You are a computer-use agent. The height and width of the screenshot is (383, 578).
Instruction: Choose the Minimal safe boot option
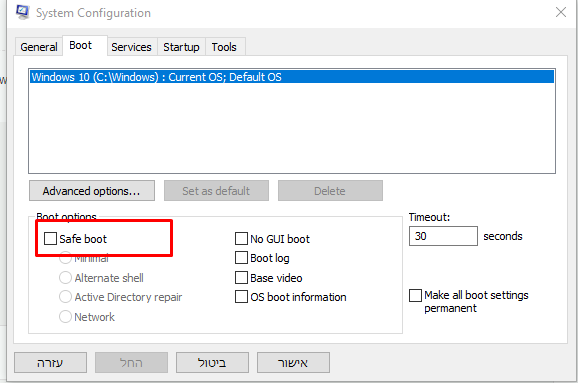click(65, 258)
